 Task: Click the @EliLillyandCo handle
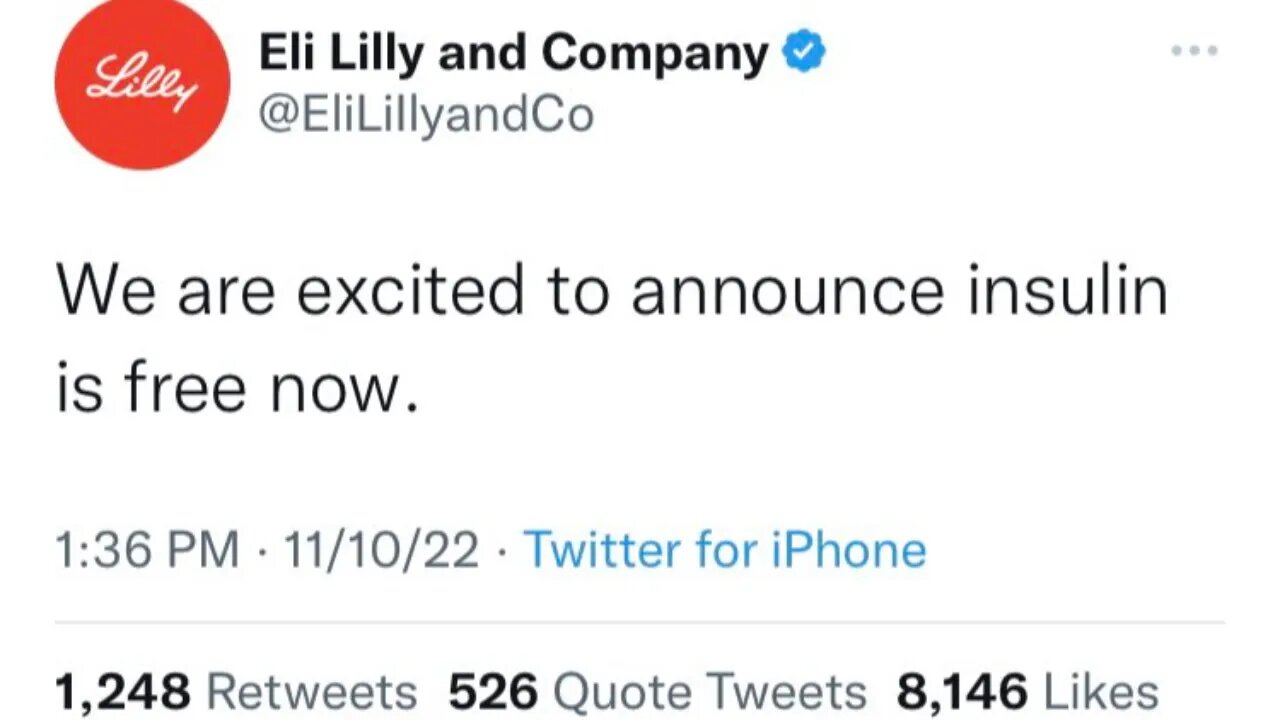tap(426, 115)
